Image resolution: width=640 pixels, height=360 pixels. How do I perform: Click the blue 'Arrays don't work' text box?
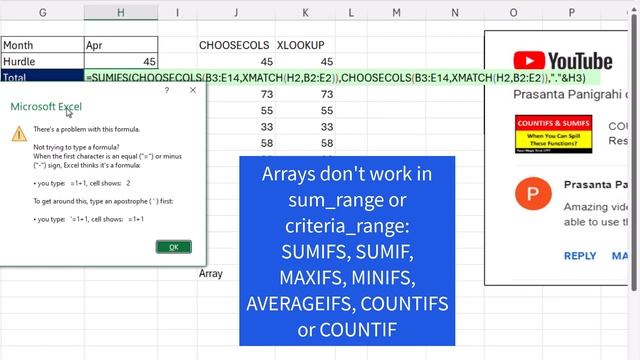pos(347,251)
